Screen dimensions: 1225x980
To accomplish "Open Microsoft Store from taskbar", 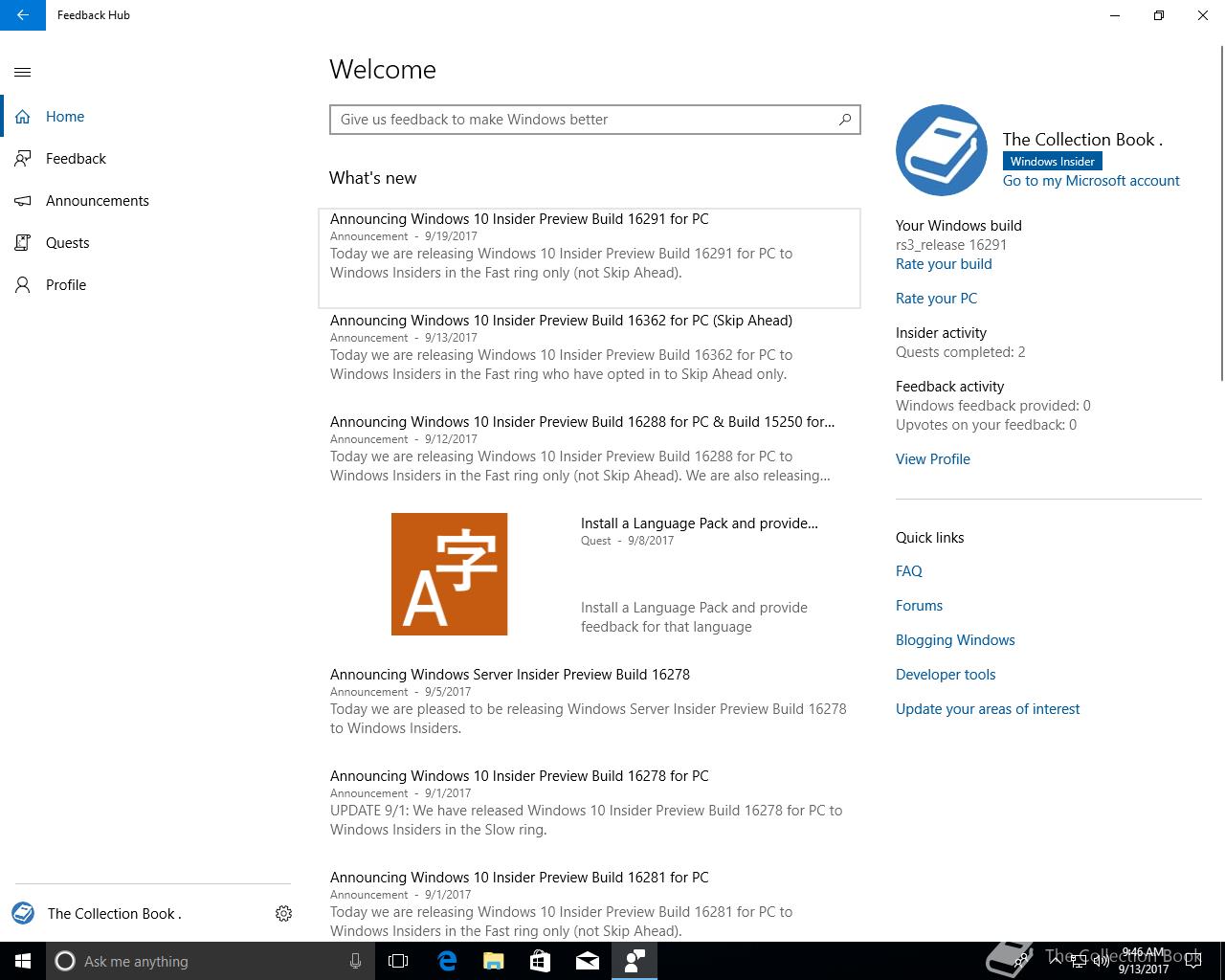I will (x=541, y=961).
